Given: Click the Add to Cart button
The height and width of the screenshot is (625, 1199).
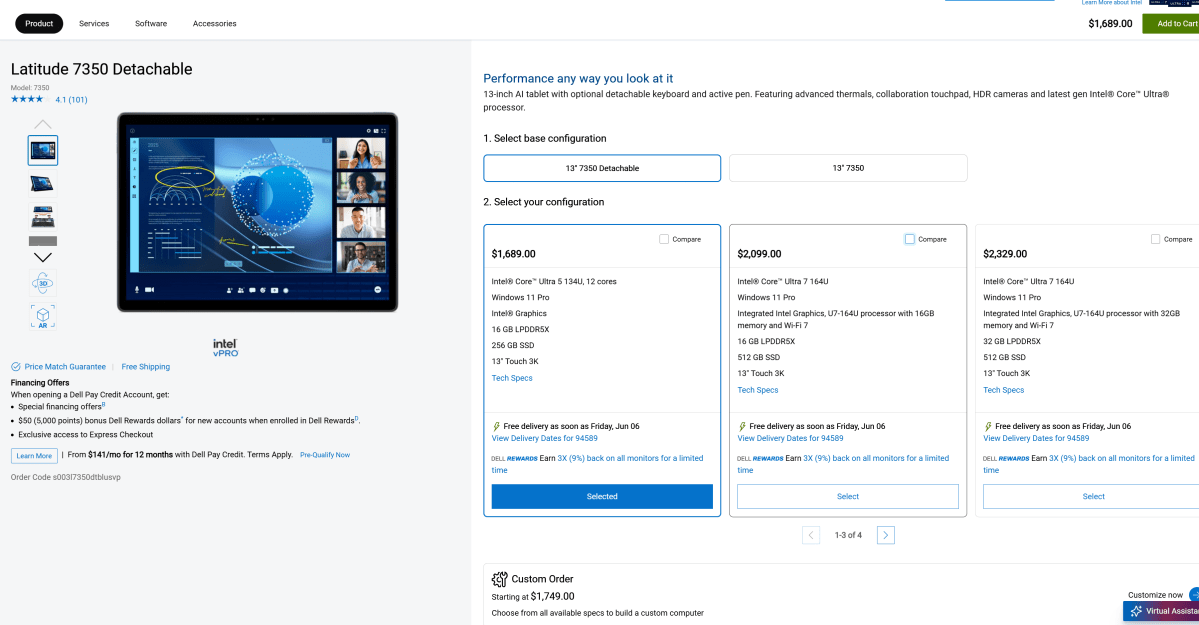Looking at the screenshot, I should [x=1172, y=23].
